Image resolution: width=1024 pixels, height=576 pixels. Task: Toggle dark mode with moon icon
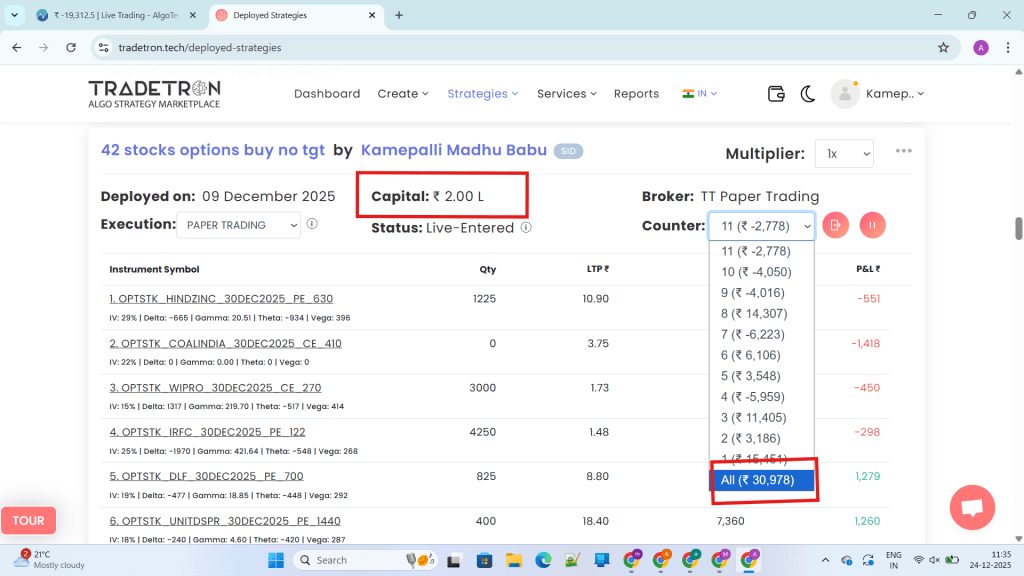point(808,94)
